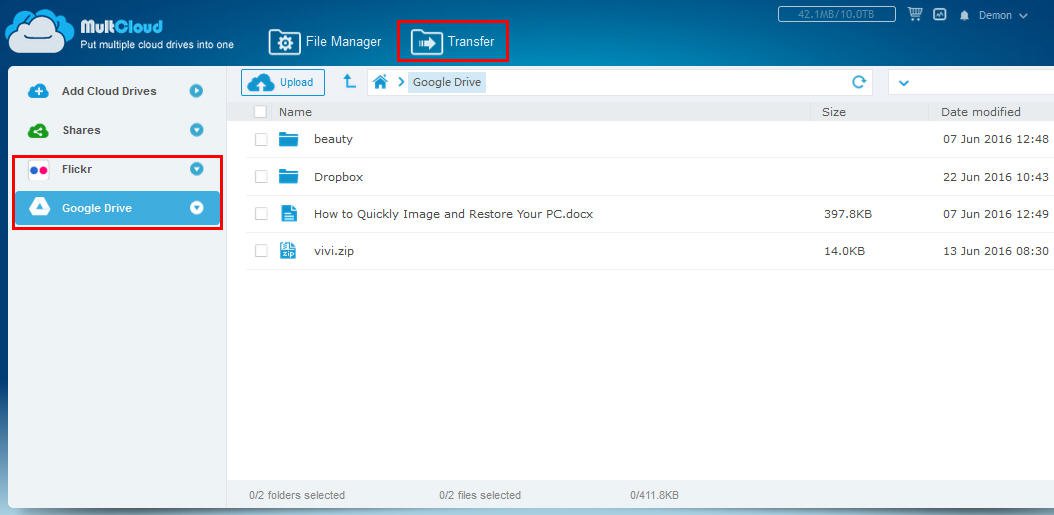Switch to the Transfer tab
The width and height of the screenshot is (1054, 515).
click(453, 42)
